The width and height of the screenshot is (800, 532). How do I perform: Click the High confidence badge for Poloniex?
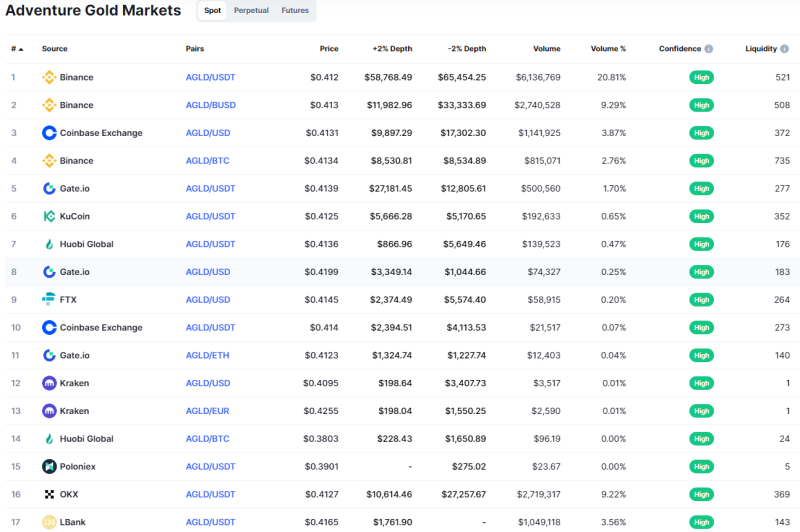click(701, 466)
